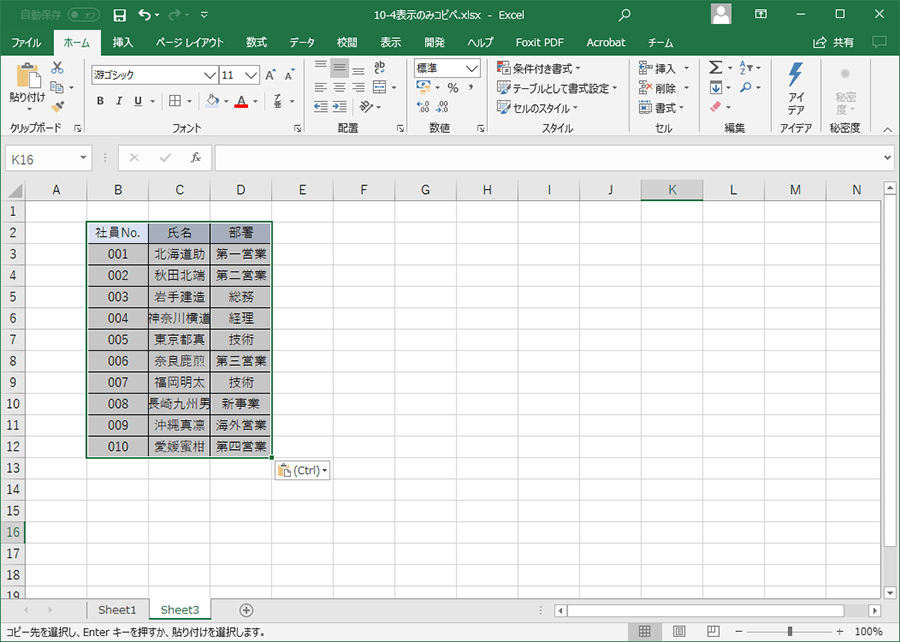
Task: Switch to Sheet1 worksheet tab
Action: point(117,610)
